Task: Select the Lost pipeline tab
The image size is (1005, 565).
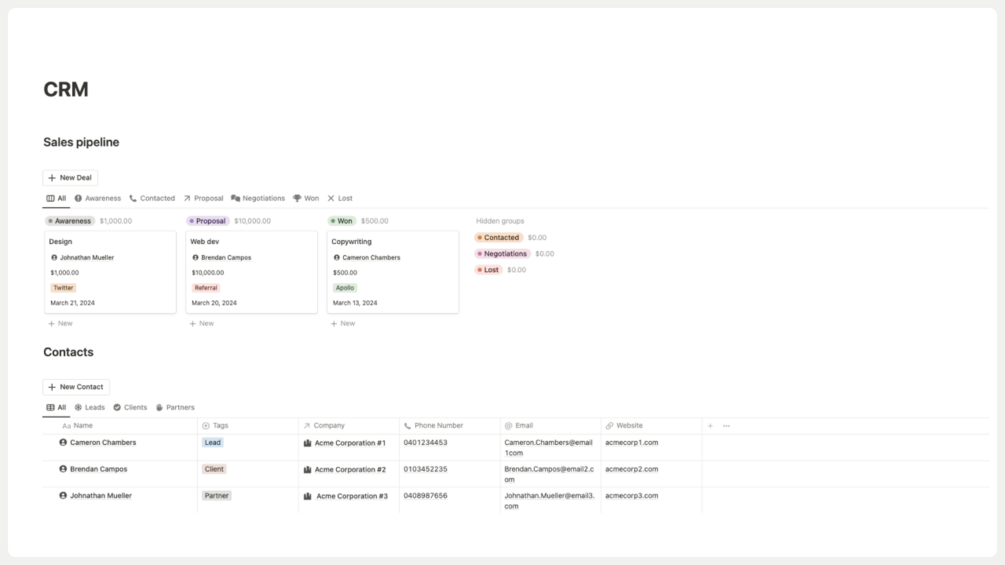Action: coord(340,198)
